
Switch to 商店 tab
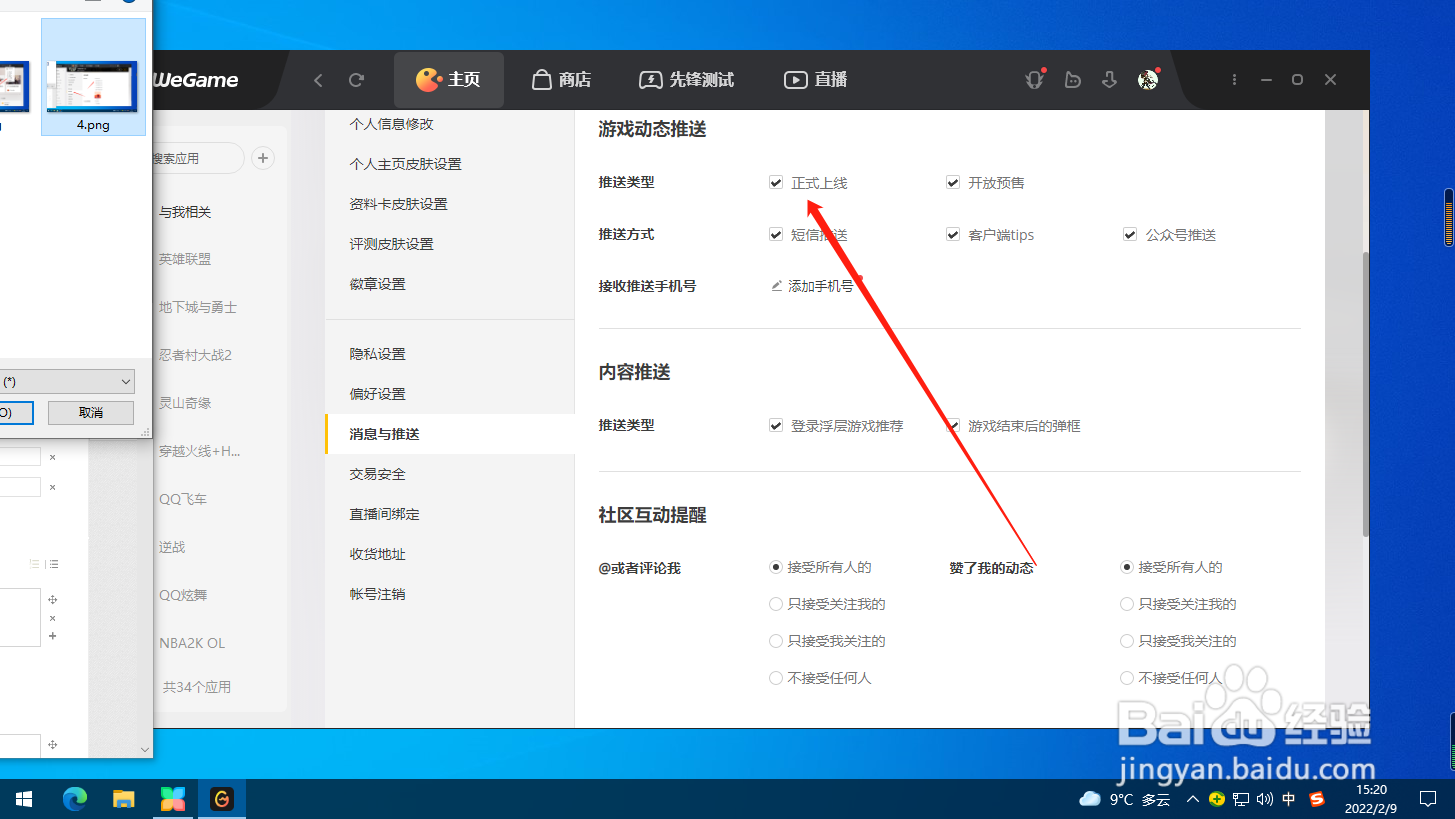click(561, 80)
